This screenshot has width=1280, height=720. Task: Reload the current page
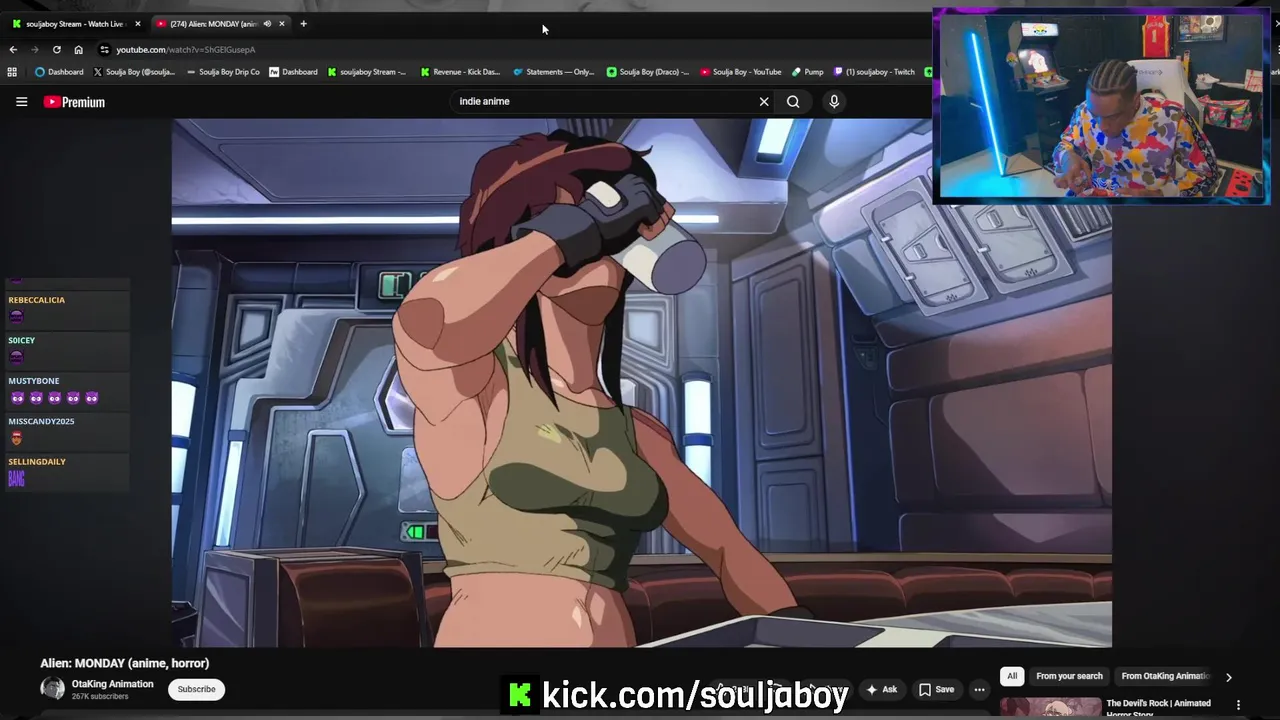tap(56, 49)
